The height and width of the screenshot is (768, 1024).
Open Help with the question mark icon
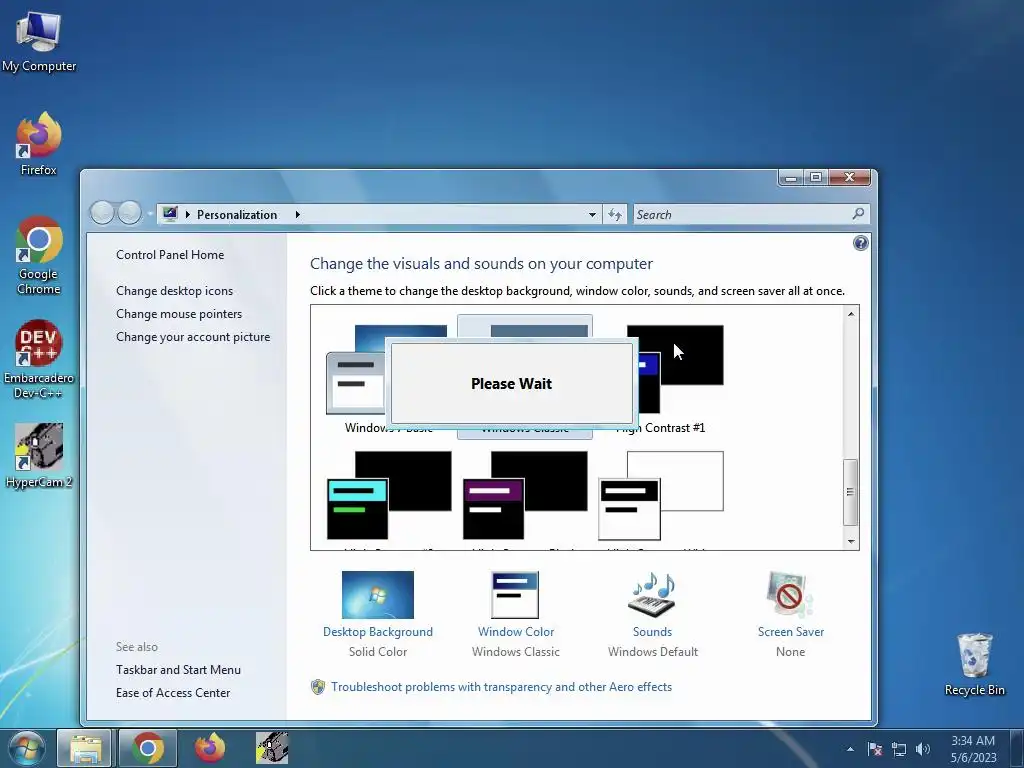tap(861, 244)
